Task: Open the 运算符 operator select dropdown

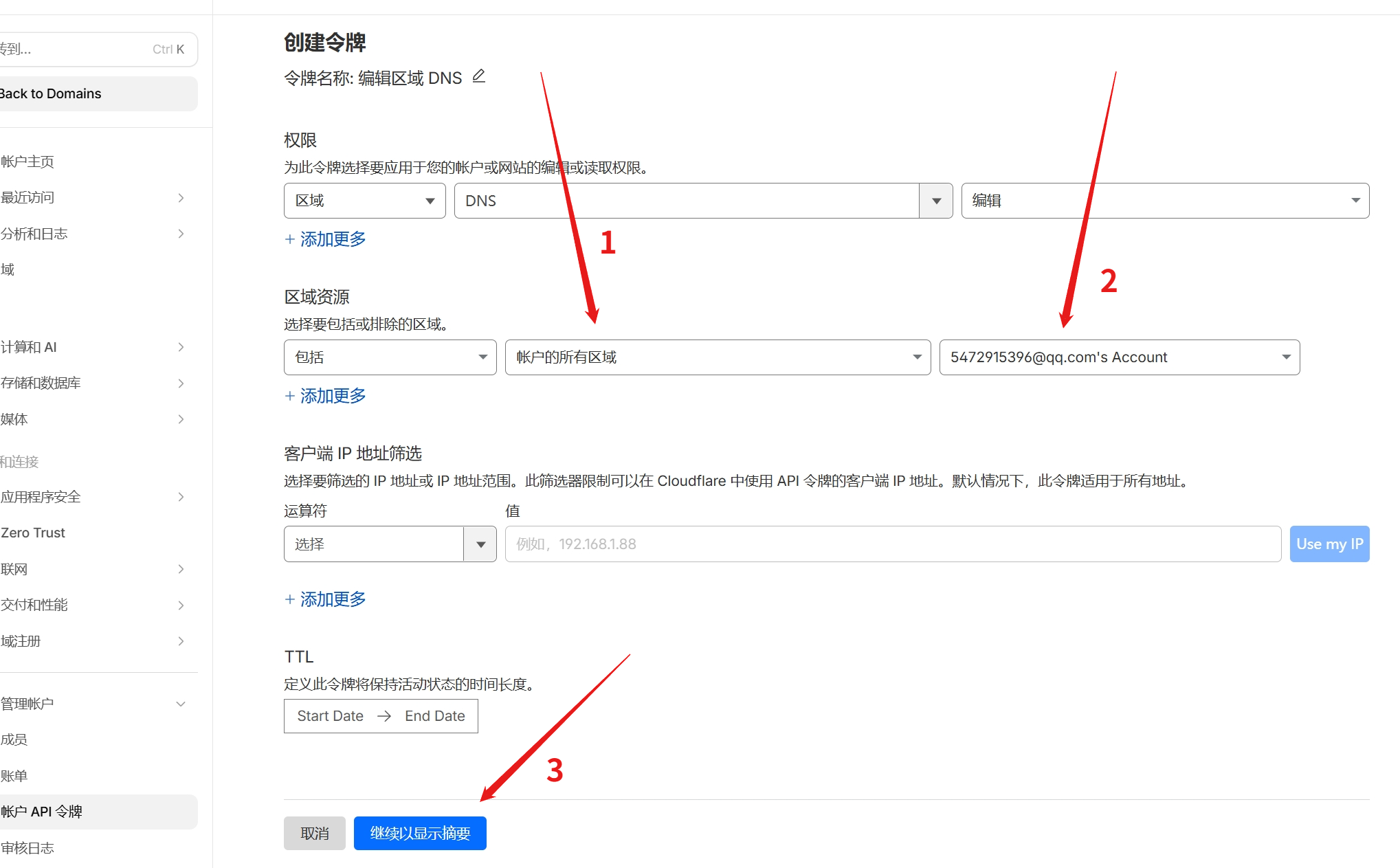Action: pos(390,544)
